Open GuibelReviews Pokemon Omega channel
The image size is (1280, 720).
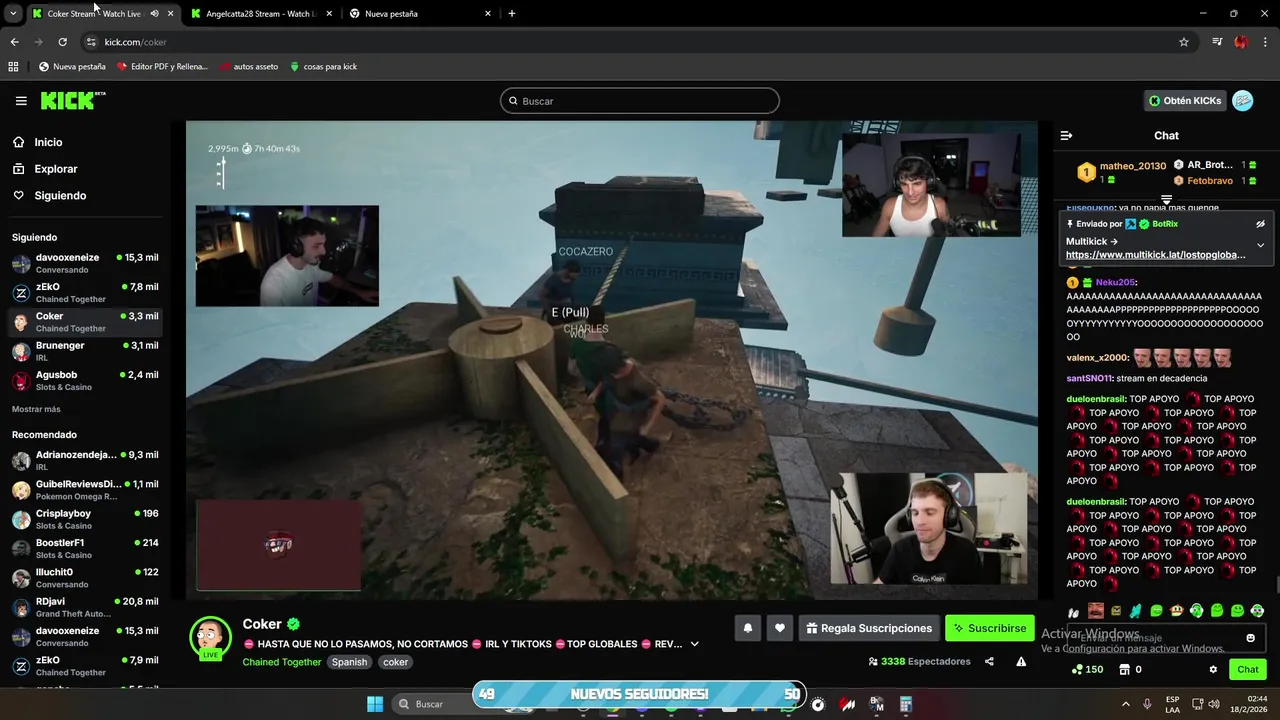(85, 490)
